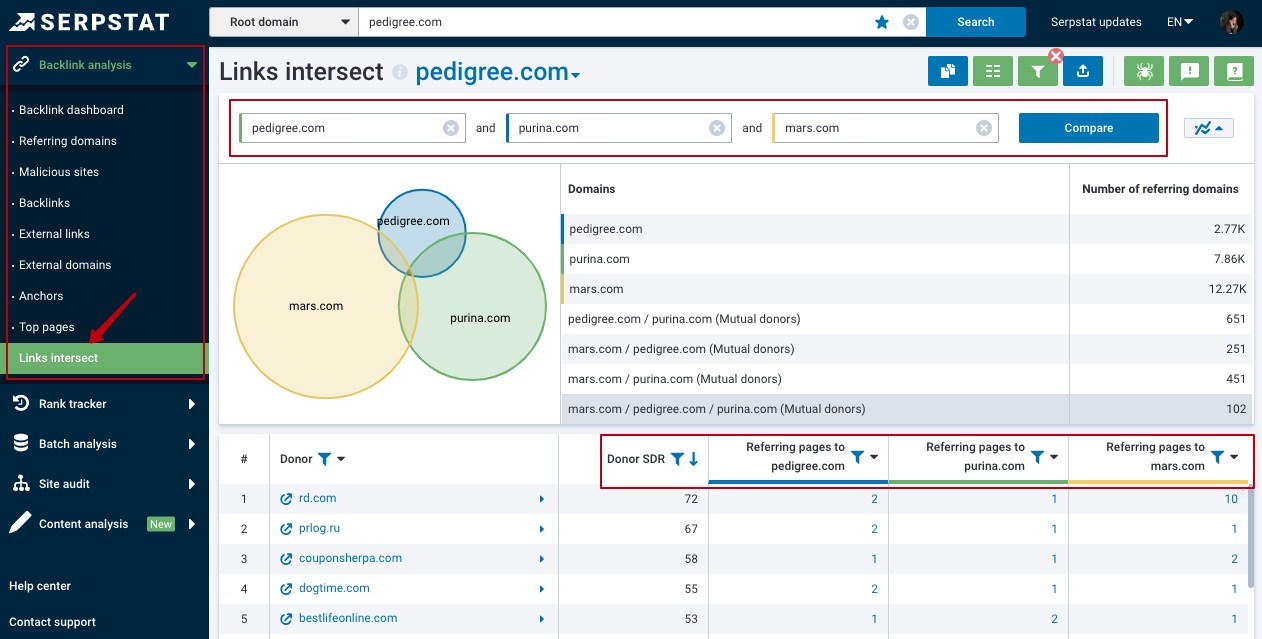1262x639 pixels.
Task: Open Anchors in sidebar
Action: tap(41, 296)
